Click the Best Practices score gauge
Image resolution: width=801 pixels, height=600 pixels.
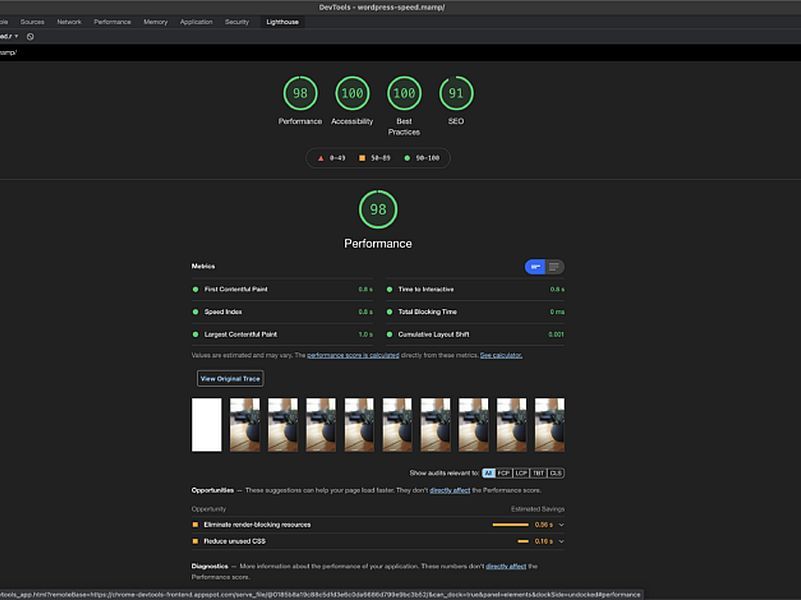pos(404,93)
